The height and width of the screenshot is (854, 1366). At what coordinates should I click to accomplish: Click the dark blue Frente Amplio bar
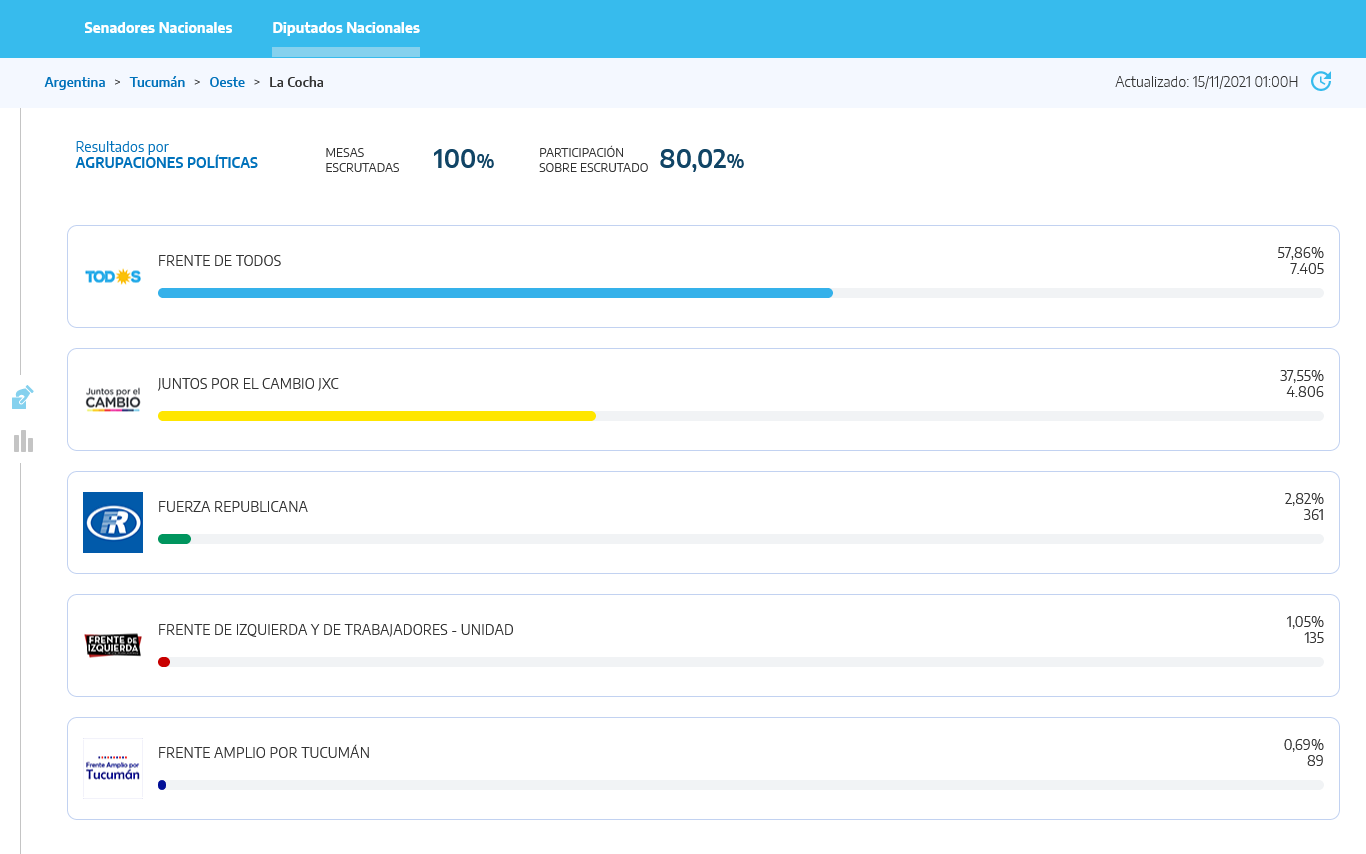162,785
